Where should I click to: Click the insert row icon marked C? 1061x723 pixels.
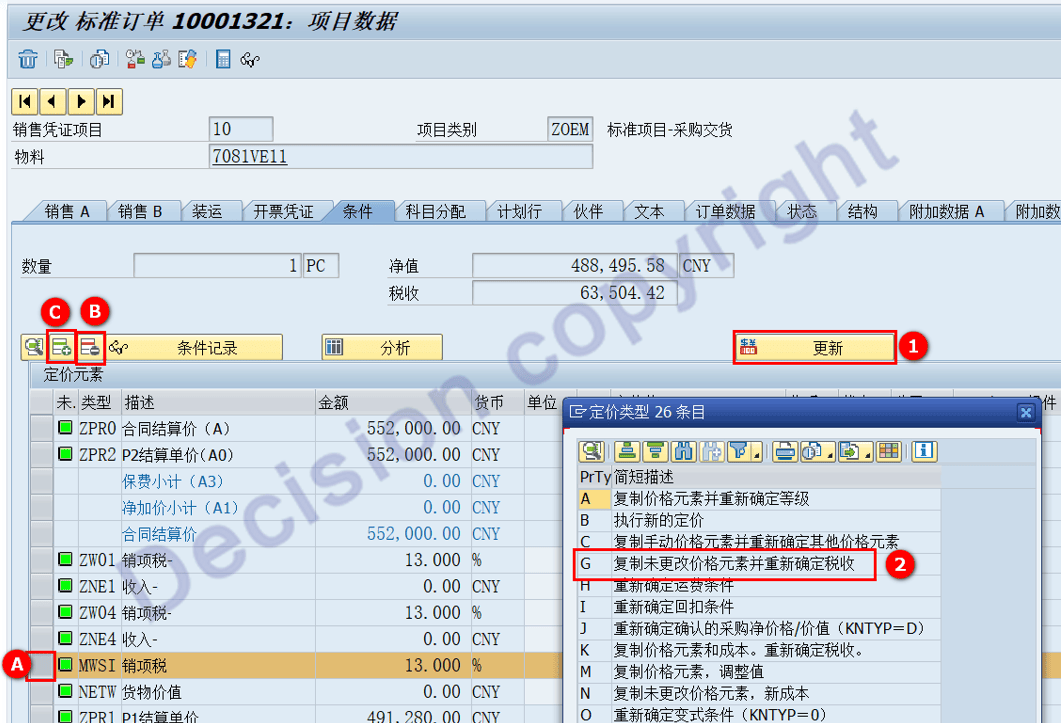(62, 348)
